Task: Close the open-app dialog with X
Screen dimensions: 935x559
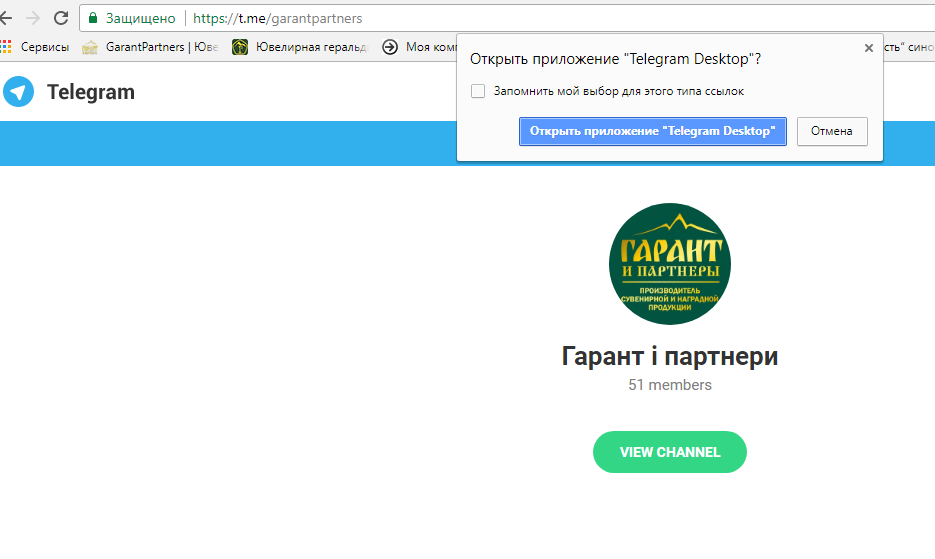Action: pos(869,48)
